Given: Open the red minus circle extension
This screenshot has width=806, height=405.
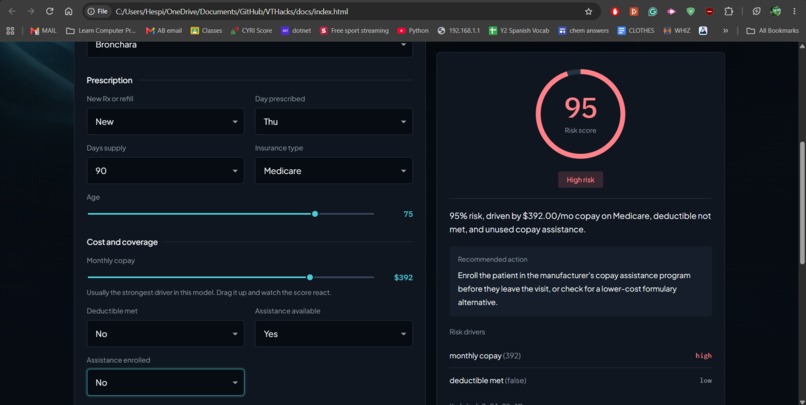Looking at the screenshot, I should (709, 11).
